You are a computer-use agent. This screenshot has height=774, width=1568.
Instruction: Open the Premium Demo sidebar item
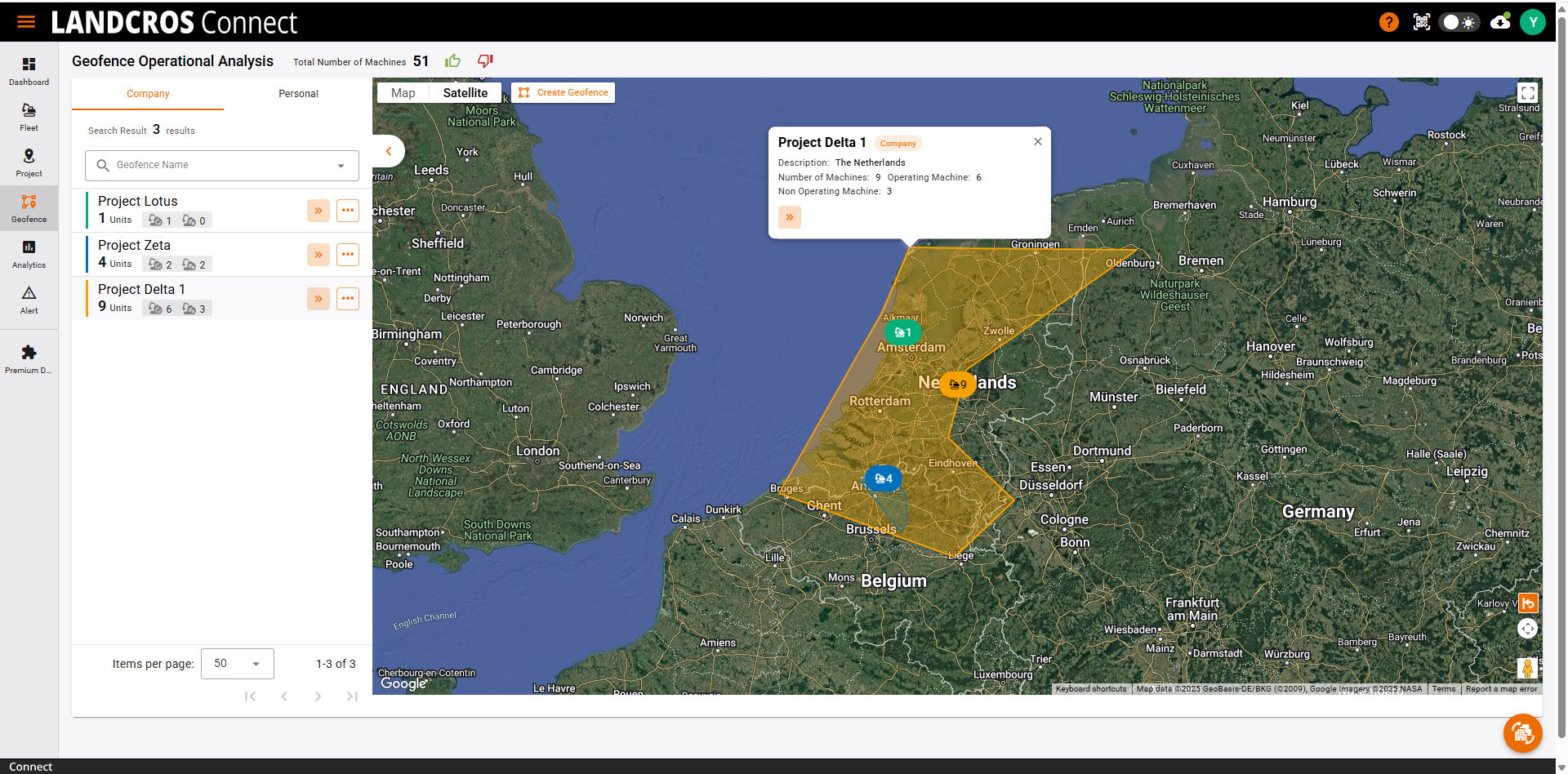tap(29, 357)
